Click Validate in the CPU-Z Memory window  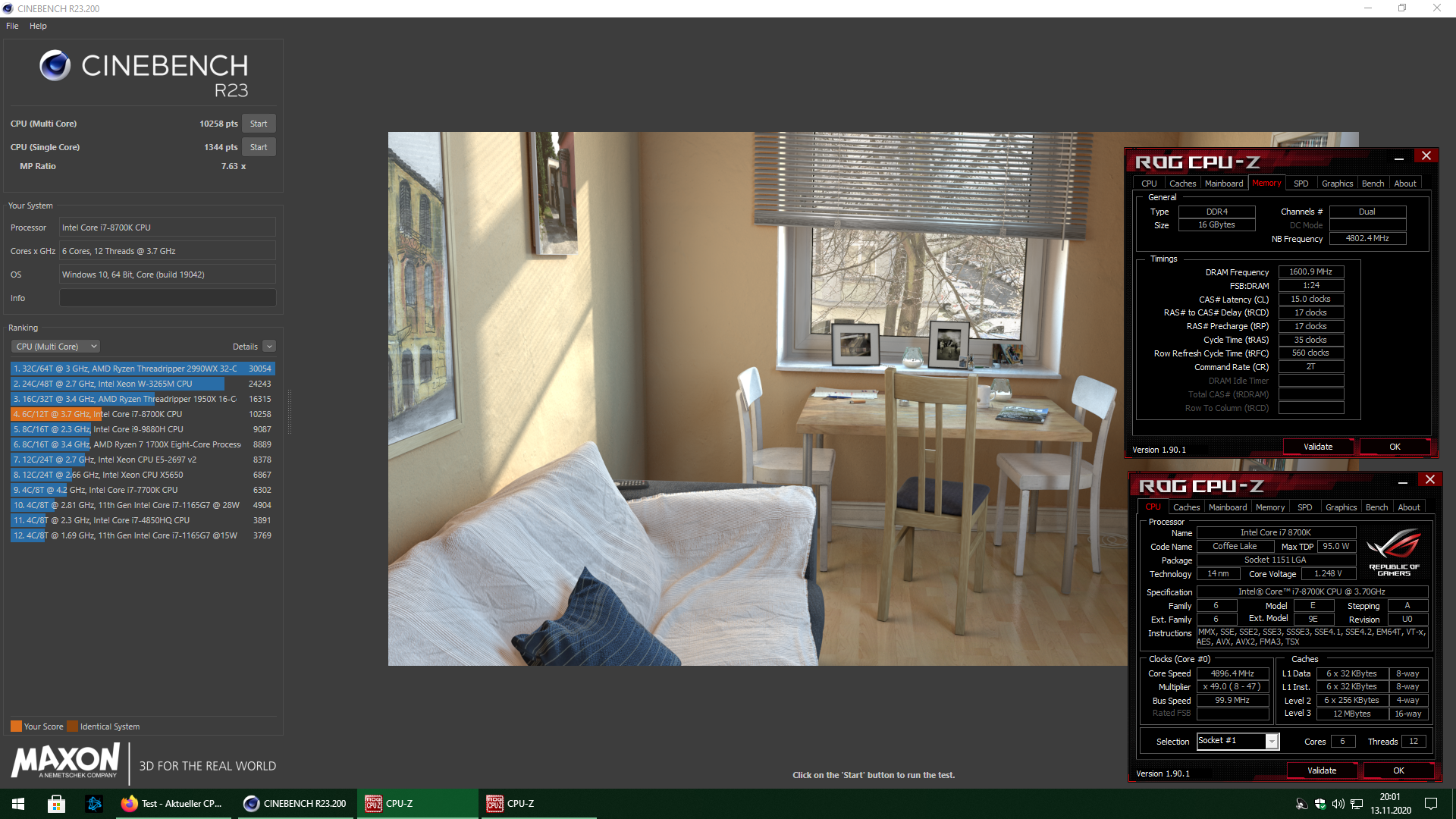coord(1318,447)
